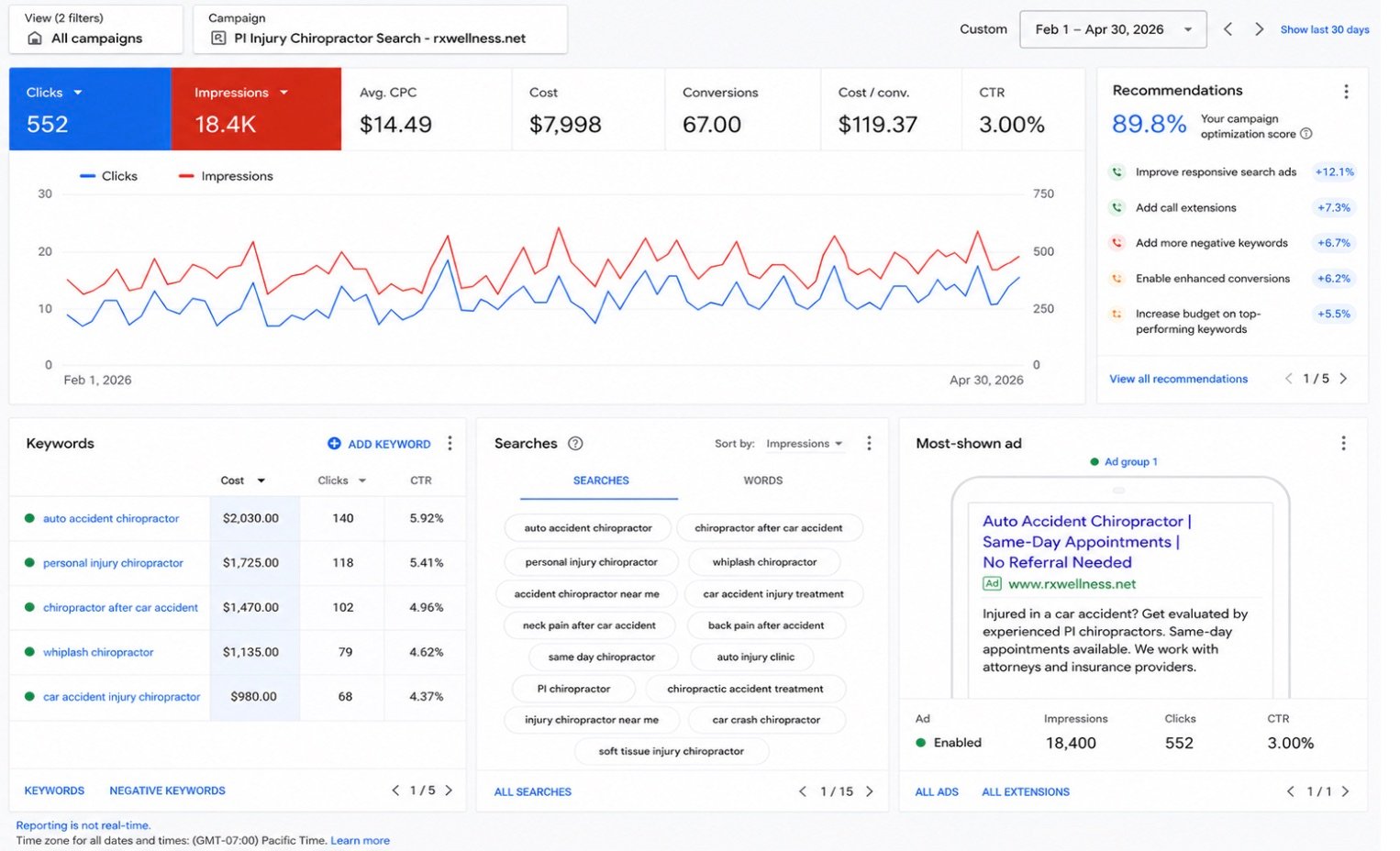
Task: Go to the next date range
Action: coord(1259,29)
